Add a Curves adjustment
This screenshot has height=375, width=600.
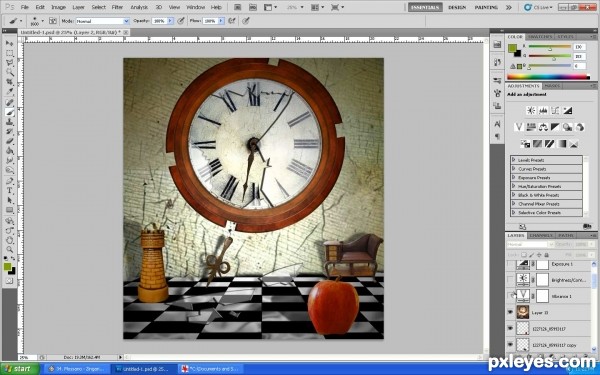(x=555, y=111)
